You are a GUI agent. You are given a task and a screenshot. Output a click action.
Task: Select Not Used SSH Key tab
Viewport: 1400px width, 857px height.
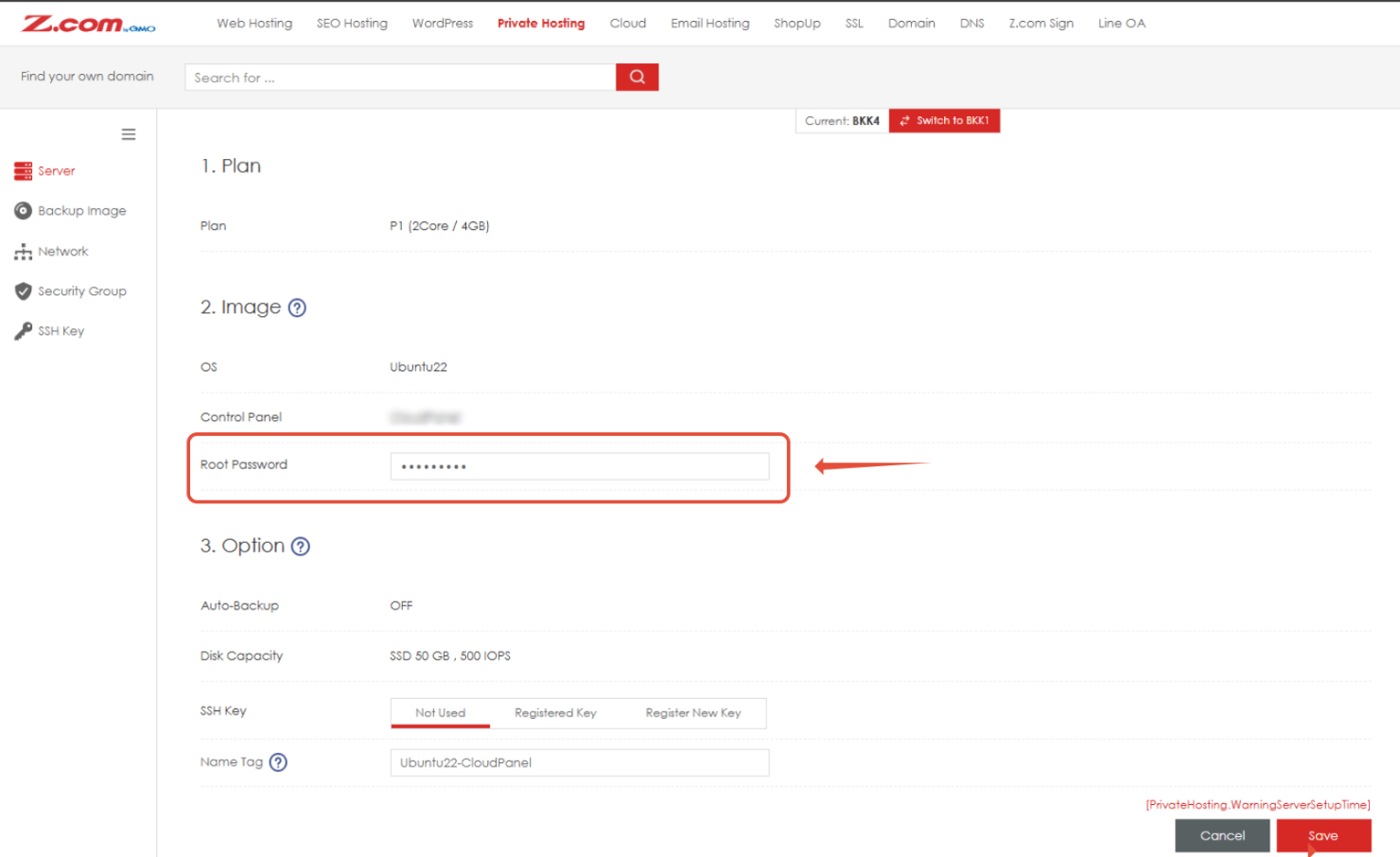point(440,713)
